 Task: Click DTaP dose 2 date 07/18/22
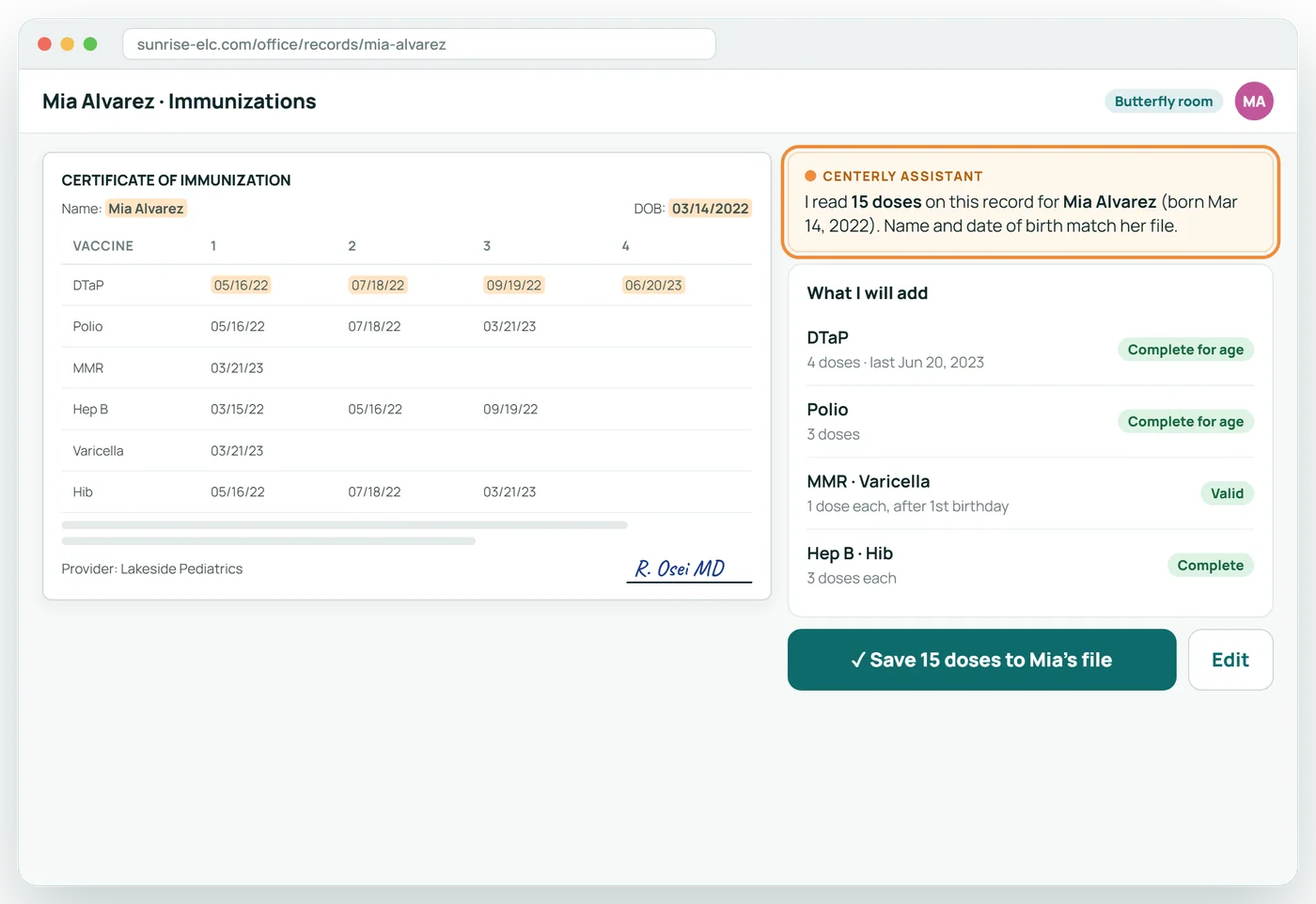(378, 285)
